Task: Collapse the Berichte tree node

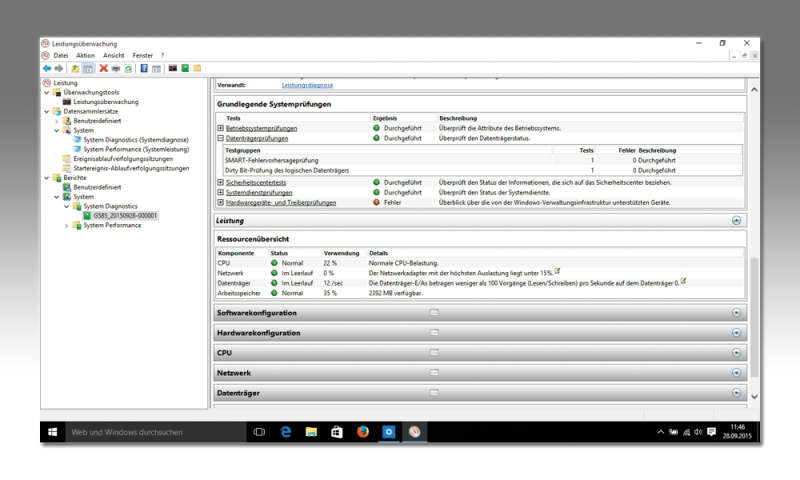Action: 47,178
